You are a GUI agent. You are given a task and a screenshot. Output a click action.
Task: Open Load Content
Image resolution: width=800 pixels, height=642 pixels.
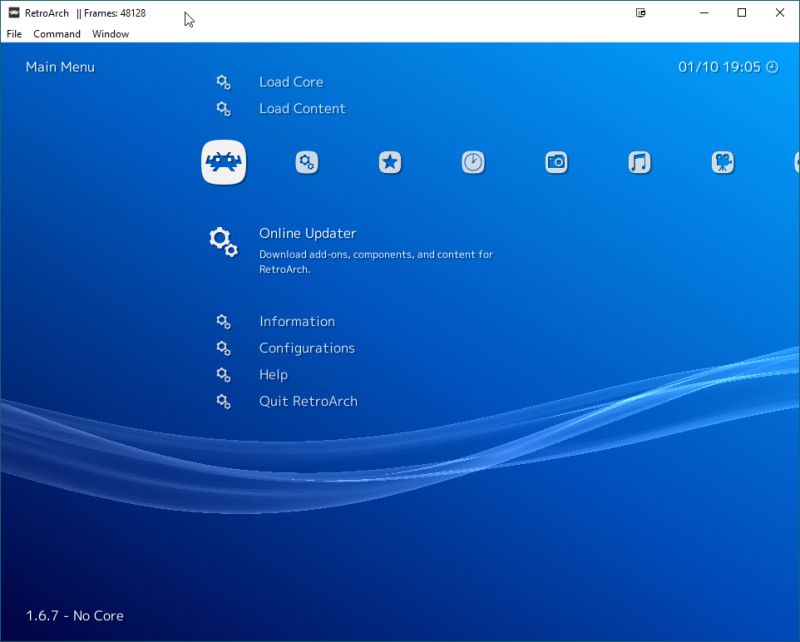click(x=302, y=108)
